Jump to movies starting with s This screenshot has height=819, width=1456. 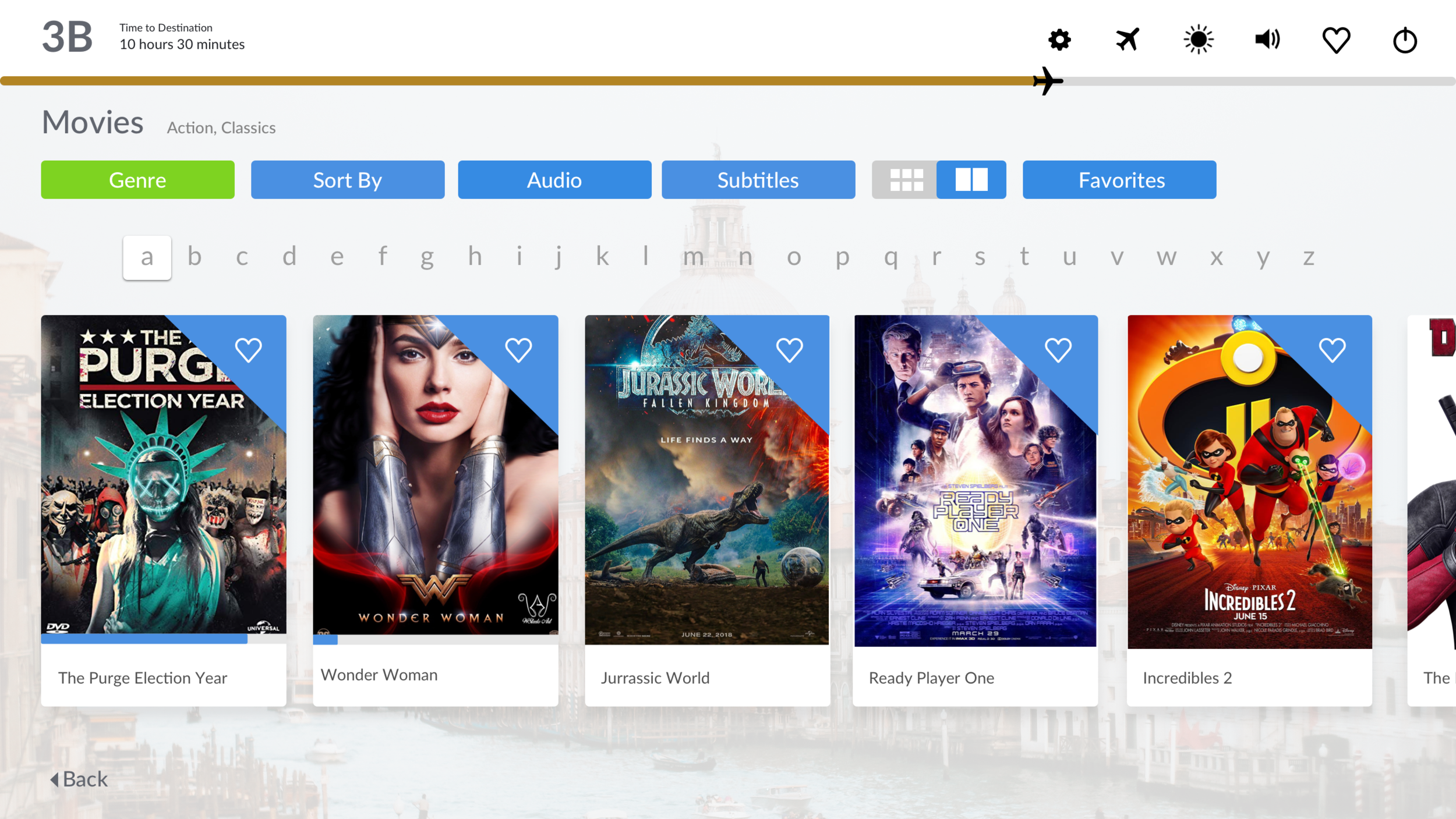tap(980, 257)
